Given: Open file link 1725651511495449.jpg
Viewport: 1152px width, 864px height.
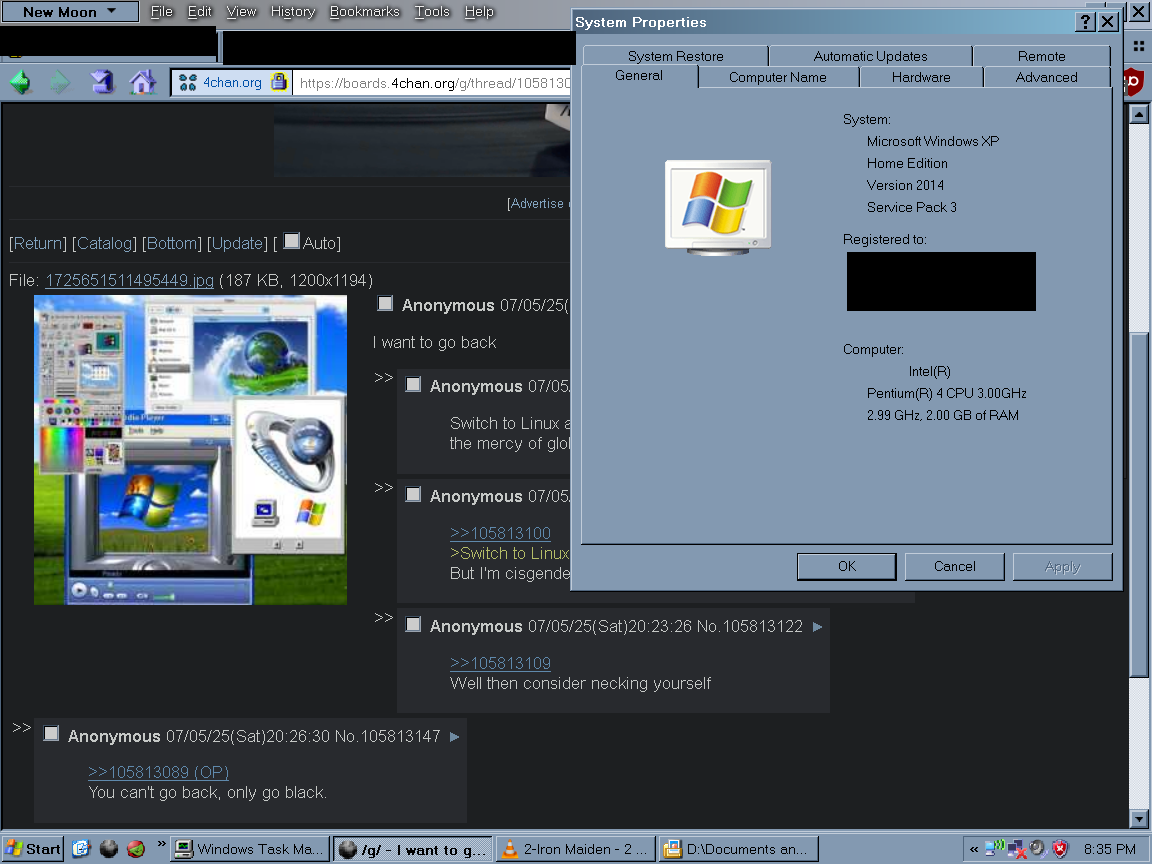Looking at the screenshot, I should coord(129,280).
